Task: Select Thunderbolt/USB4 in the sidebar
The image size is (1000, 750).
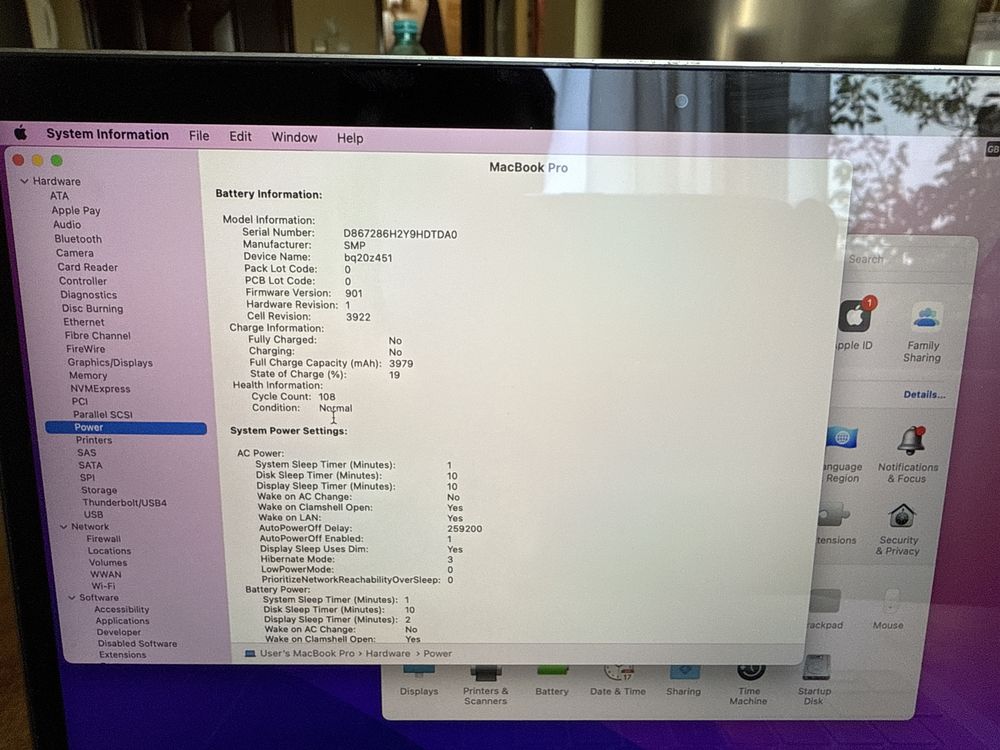Action: (124, 503)
